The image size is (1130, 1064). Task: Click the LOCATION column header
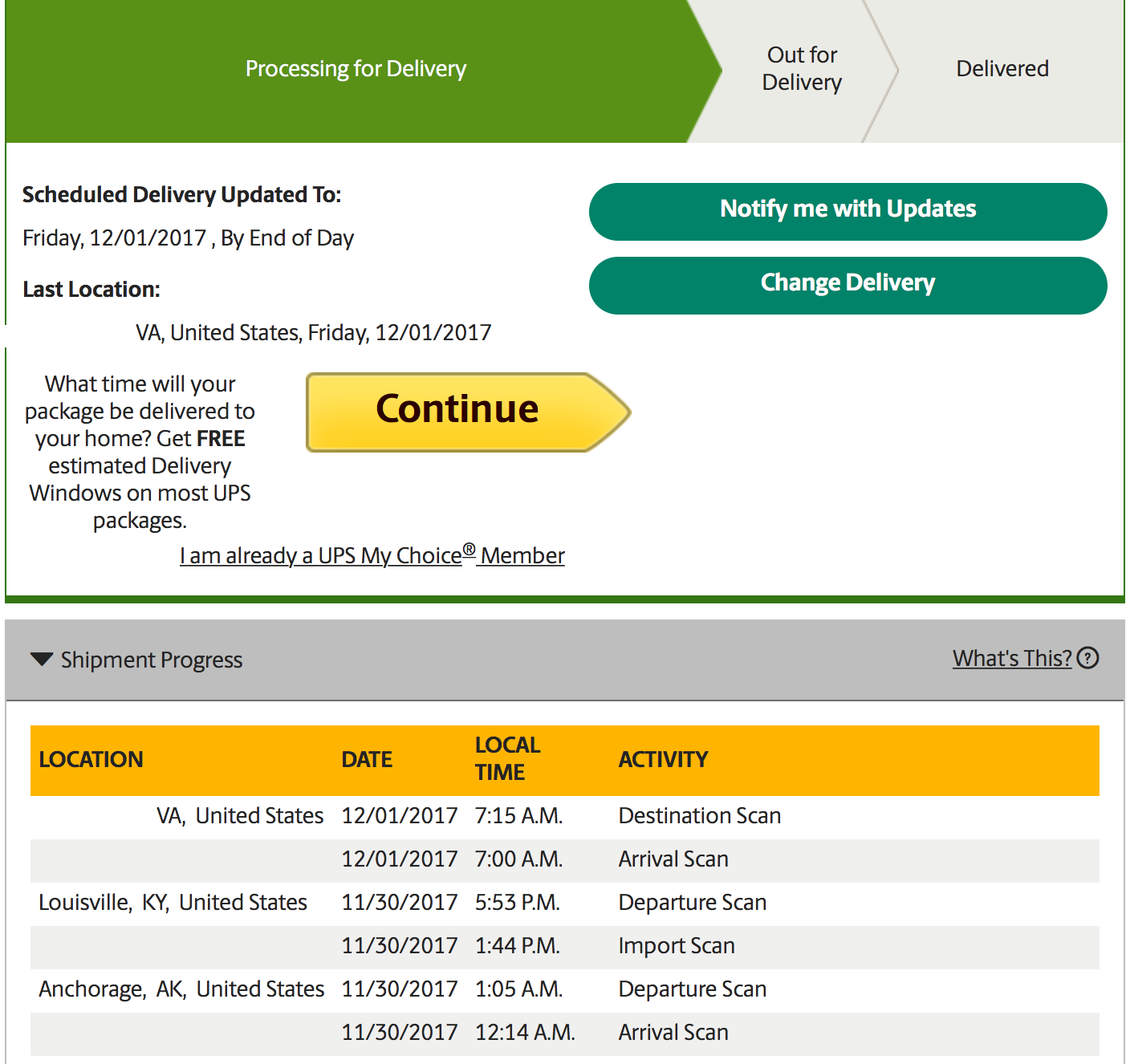91,760
